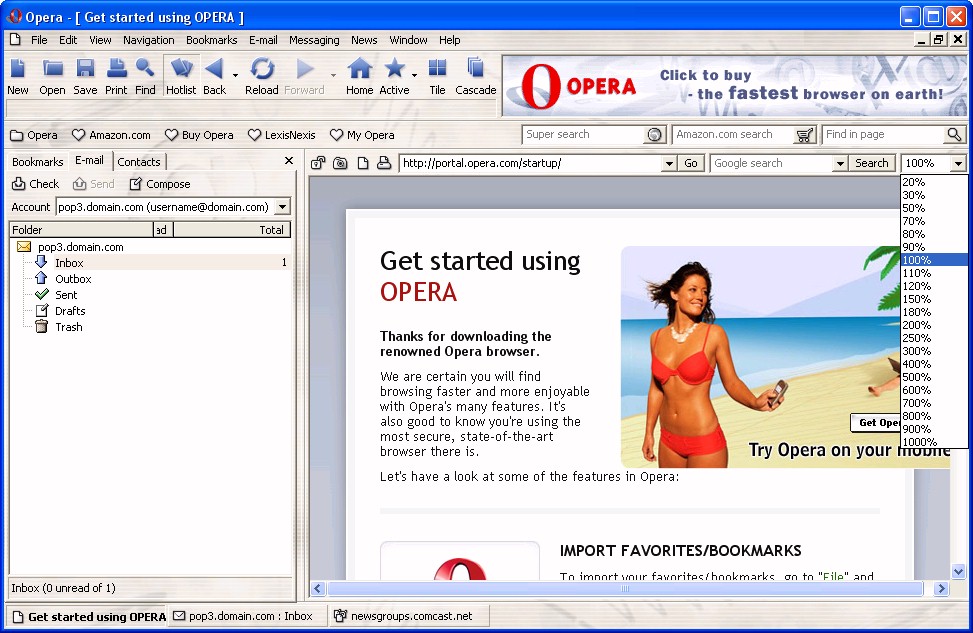Click the Super search go icon
Screen dimensions: 973x633
pyautogui.click(x=654, y=135)
